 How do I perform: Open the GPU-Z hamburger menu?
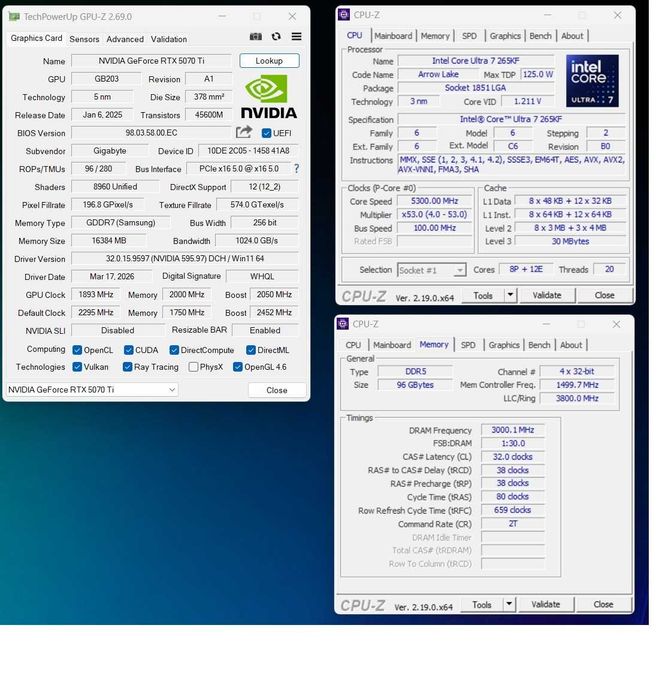tap(296, 37)
